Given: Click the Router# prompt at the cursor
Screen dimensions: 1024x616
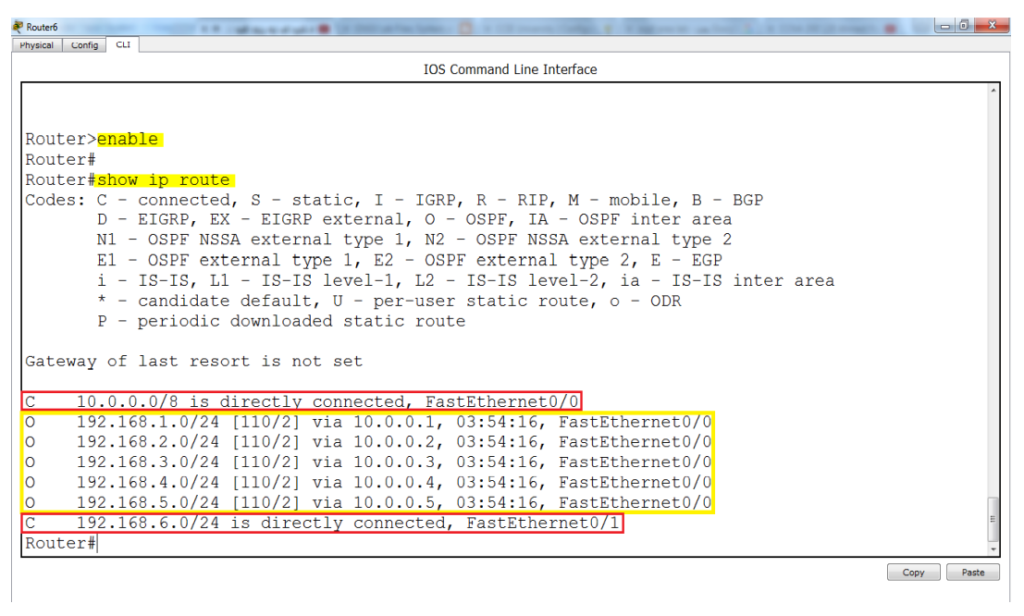Looking at the screenshot, I should coord(61,543).
